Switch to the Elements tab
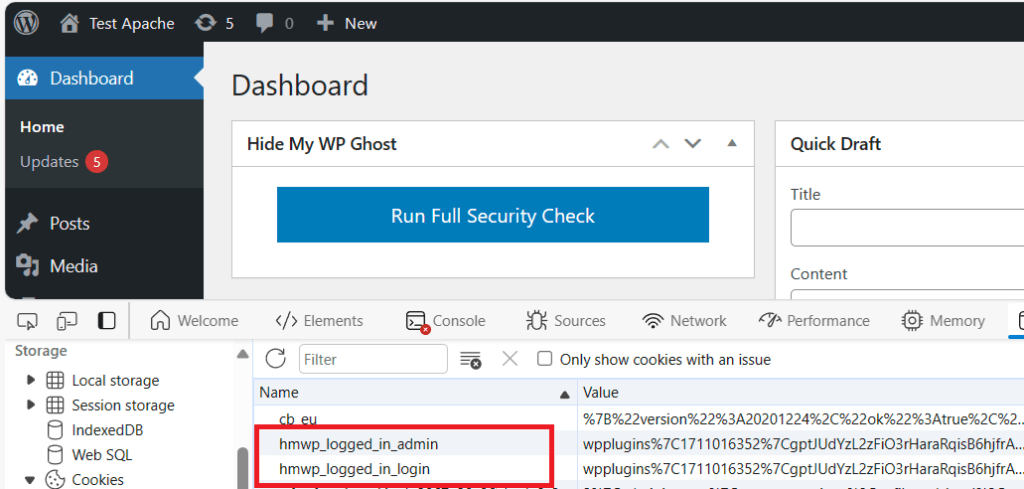This screenshot has height=489, width=1024. coord(319,321)
